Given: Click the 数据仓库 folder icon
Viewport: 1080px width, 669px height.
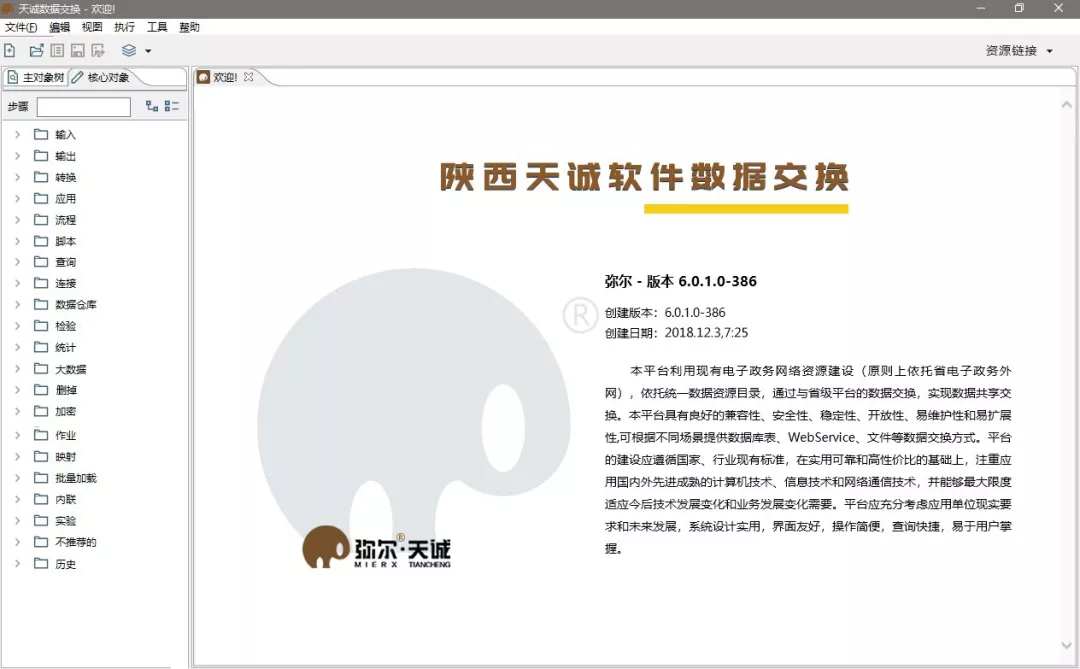Looking at the screenshot, I should point(41,304).
